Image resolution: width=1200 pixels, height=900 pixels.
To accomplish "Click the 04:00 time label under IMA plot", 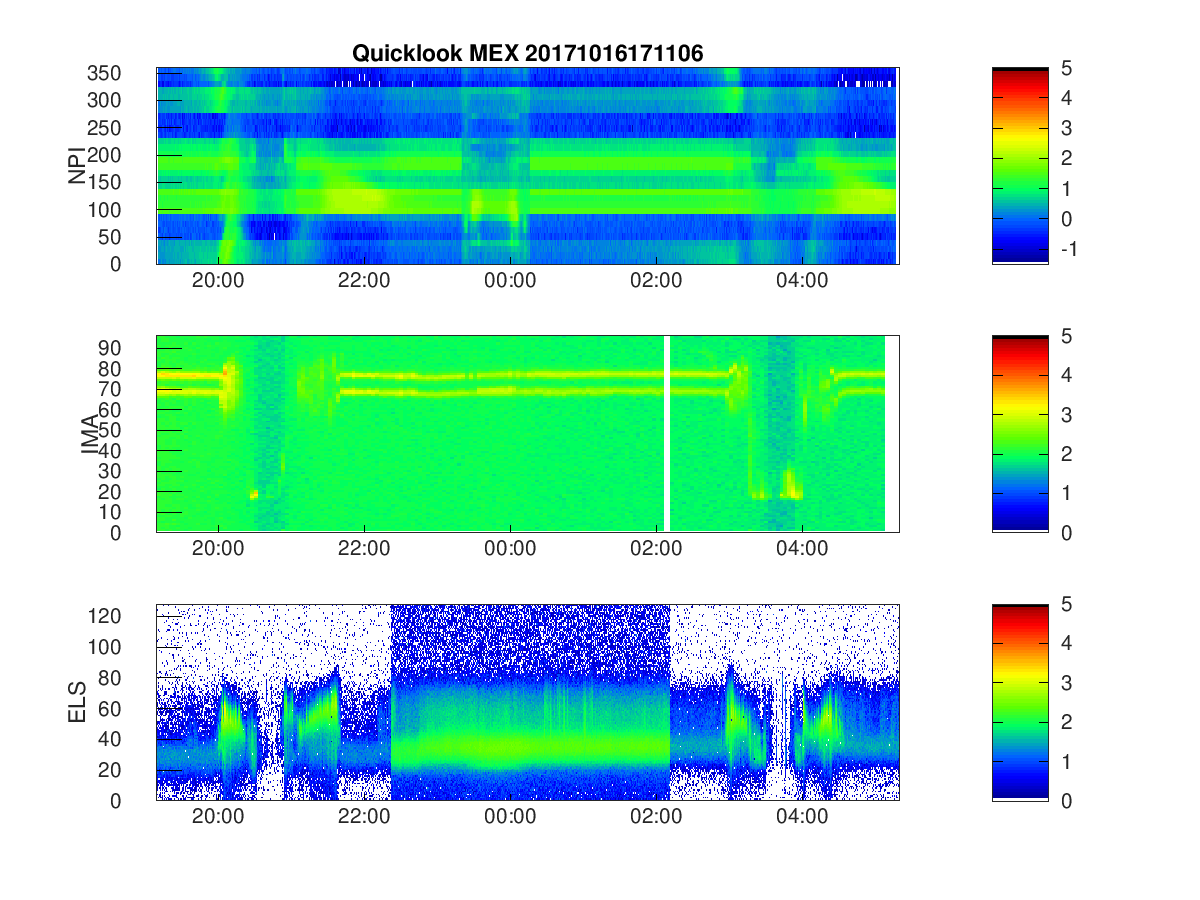I will pos(802,550).
